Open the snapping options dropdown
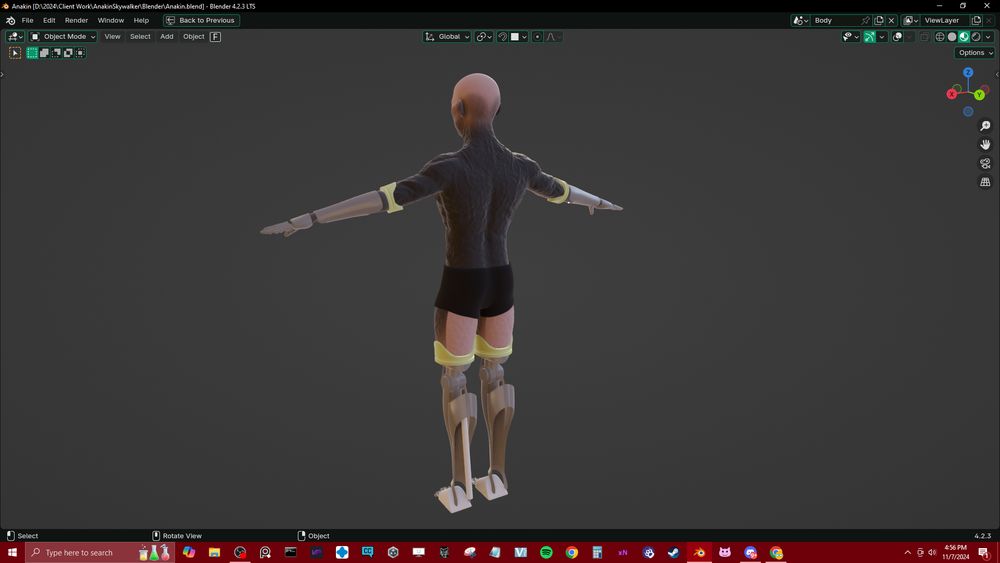1000x563 pixels. click(518, 37)
